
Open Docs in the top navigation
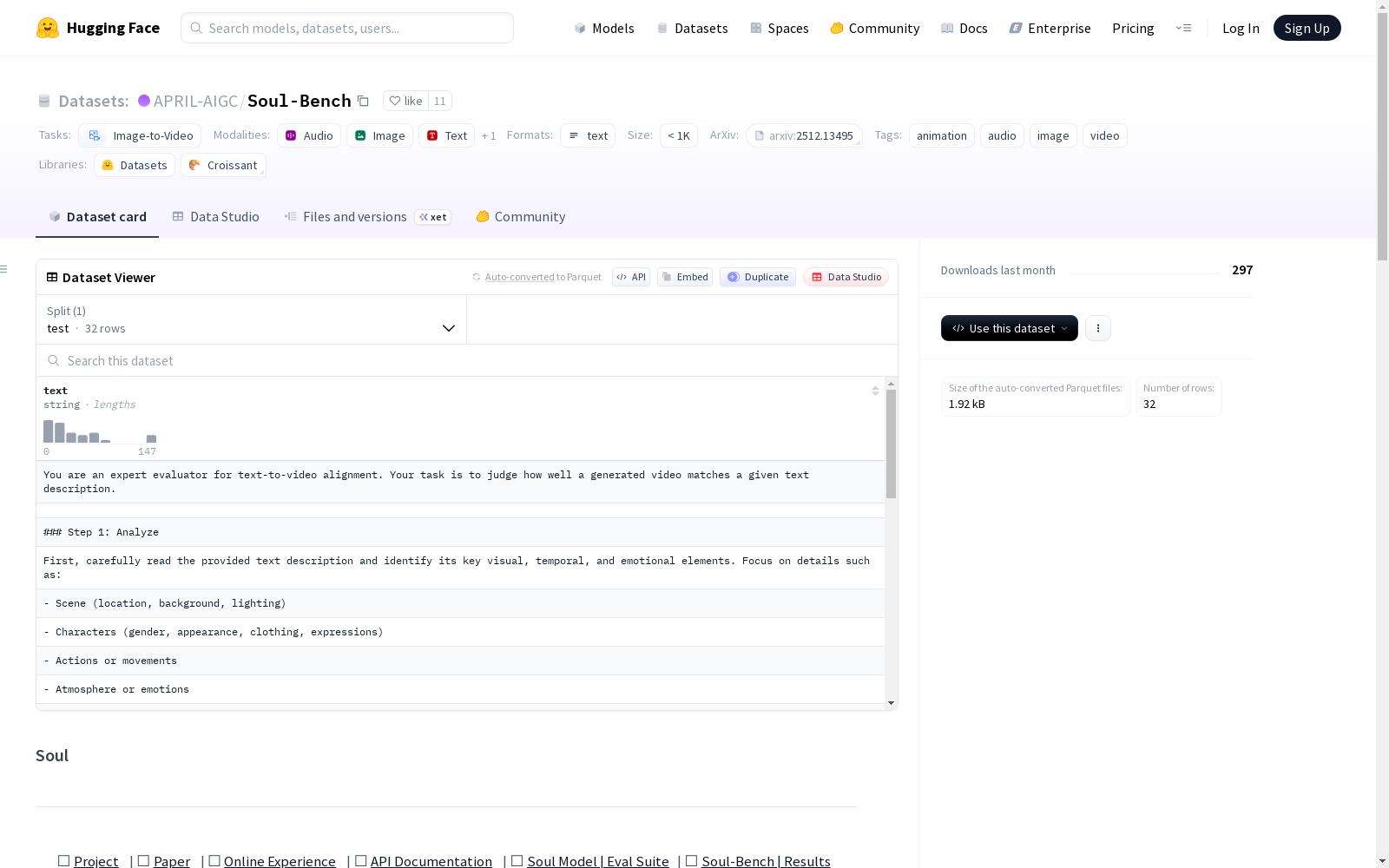pyautogui.click(x=964, y=28)
